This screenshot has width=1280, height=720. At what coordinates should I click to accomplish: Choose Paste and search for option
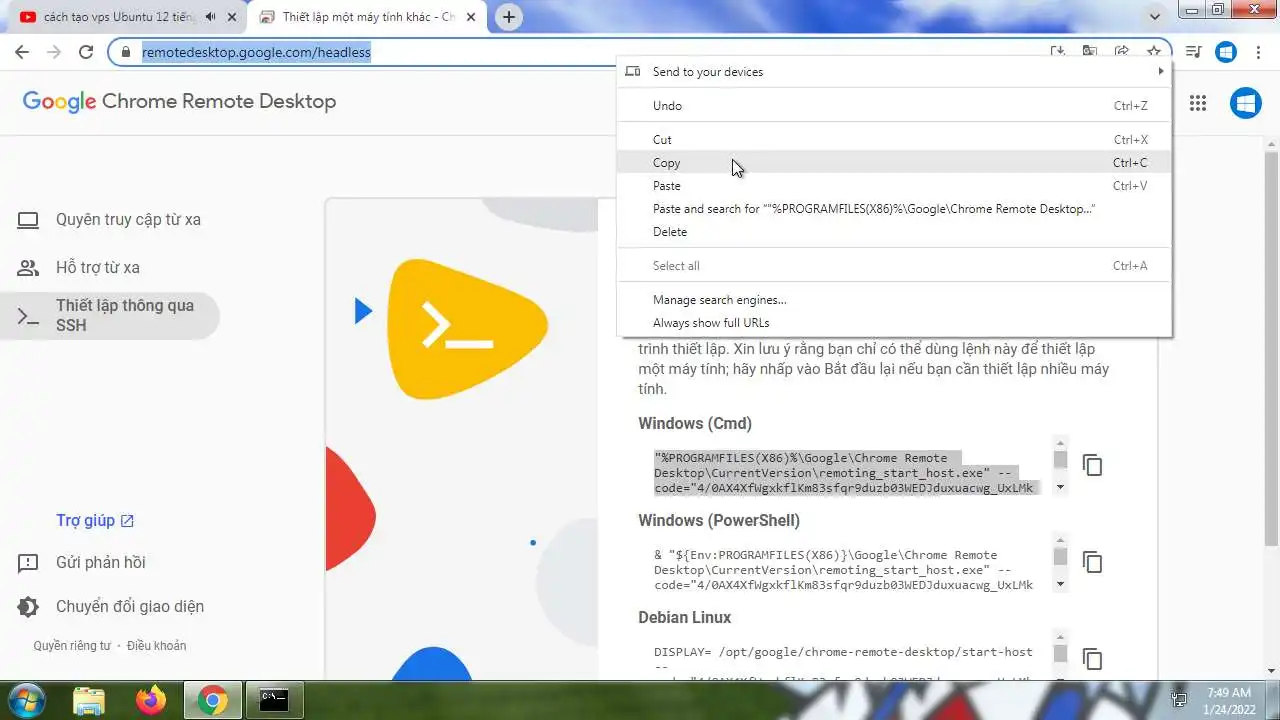point(894,209)
